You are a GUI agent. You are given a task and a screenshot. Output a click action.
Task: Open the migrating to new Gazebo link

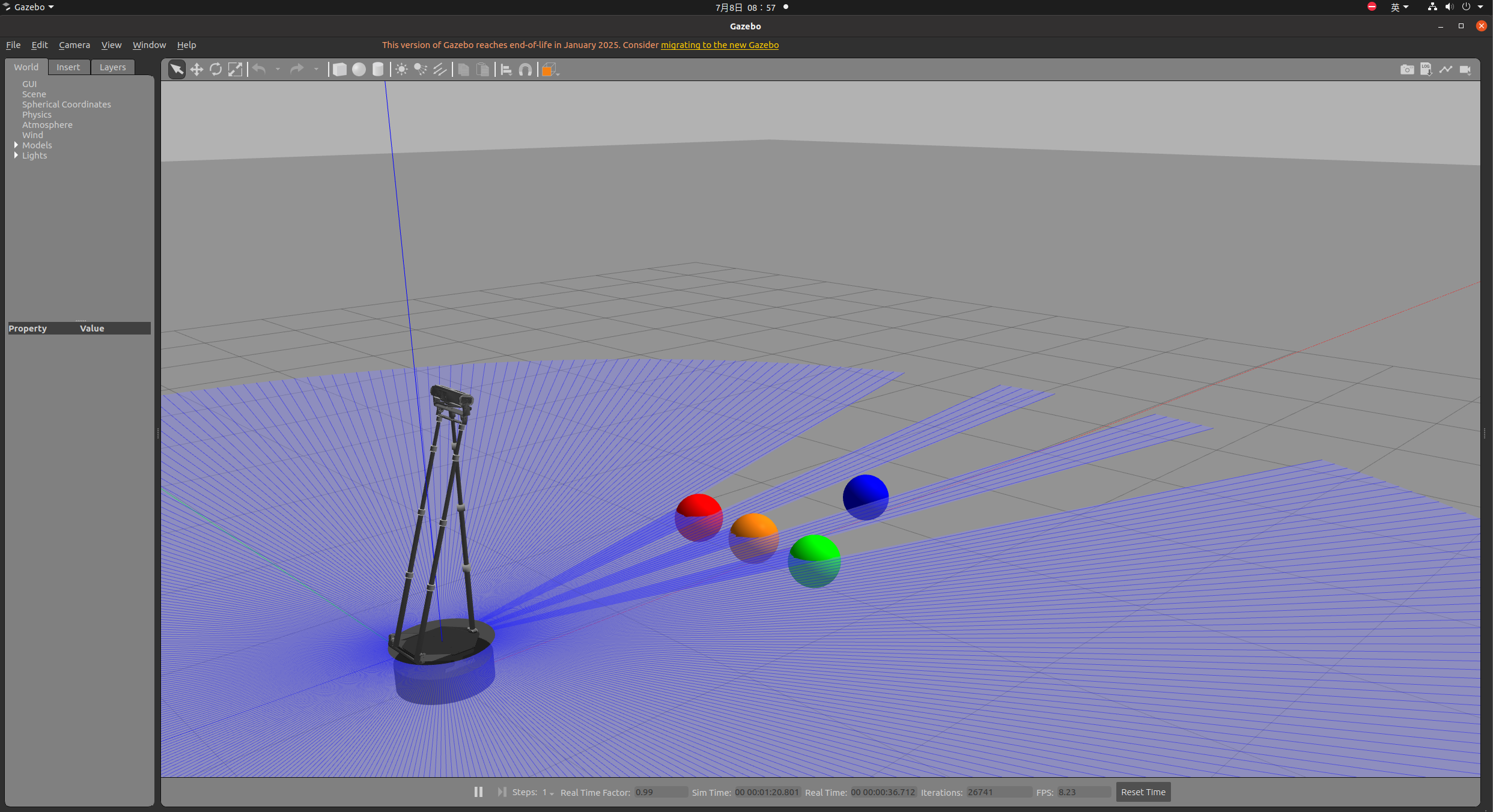(719, 45)
